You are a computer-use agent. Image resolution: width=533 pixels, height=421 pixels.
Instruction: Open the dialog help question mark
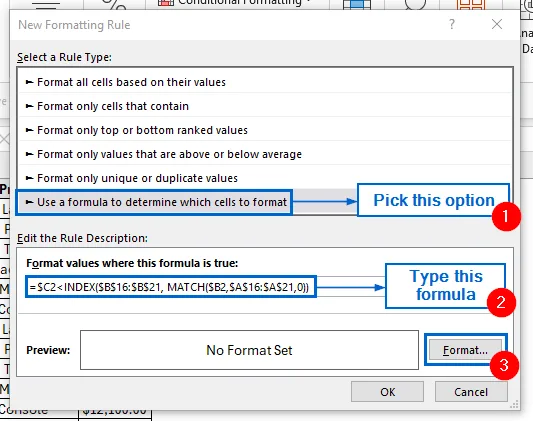(452, 24)
